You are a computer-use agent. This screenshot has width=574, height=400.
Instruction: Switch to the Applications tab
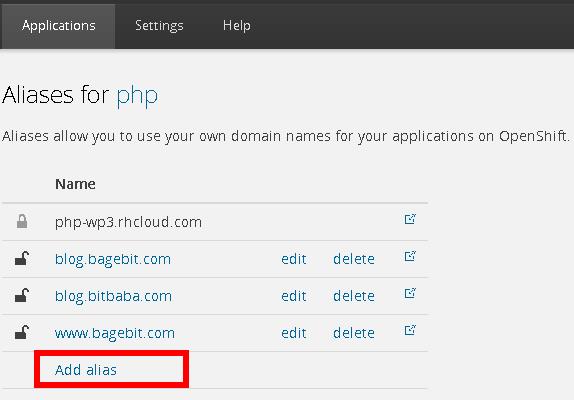point(59,26)
